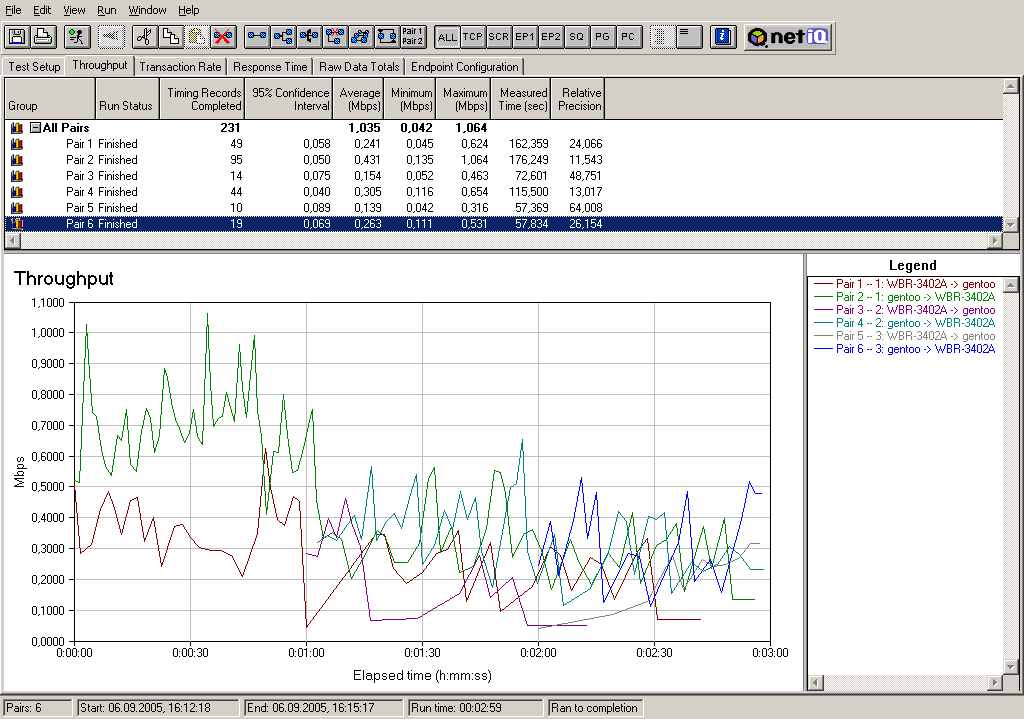Toggle the EP1 grouping button
Screen dimensions: 1024x719
pyautogui.click(x=525, y=37)
